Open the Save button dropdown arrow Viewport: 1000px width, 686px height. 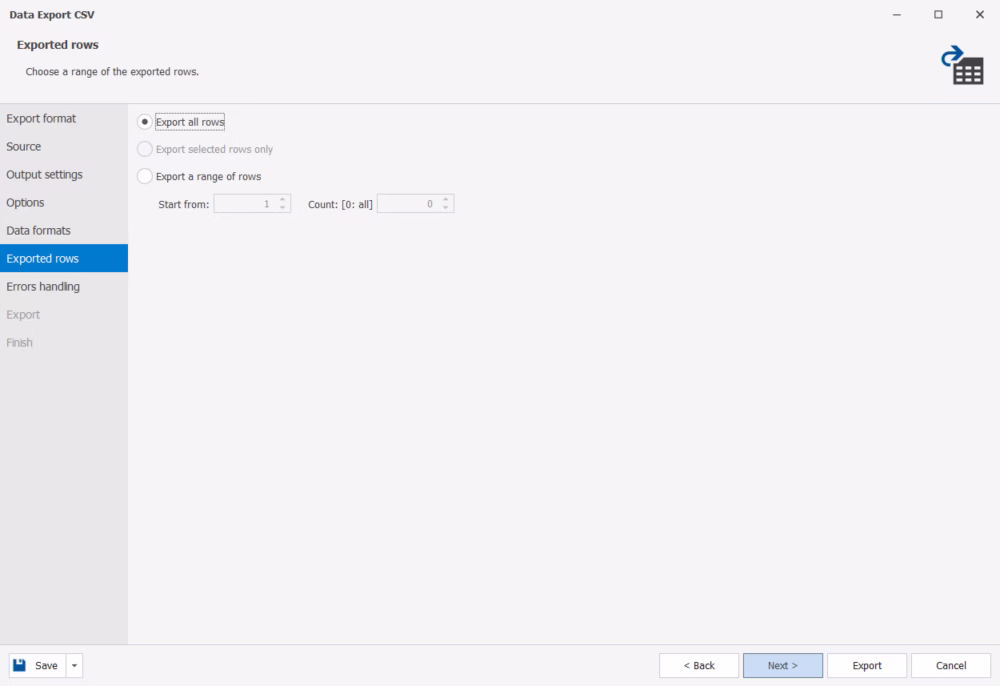[75, 666]
